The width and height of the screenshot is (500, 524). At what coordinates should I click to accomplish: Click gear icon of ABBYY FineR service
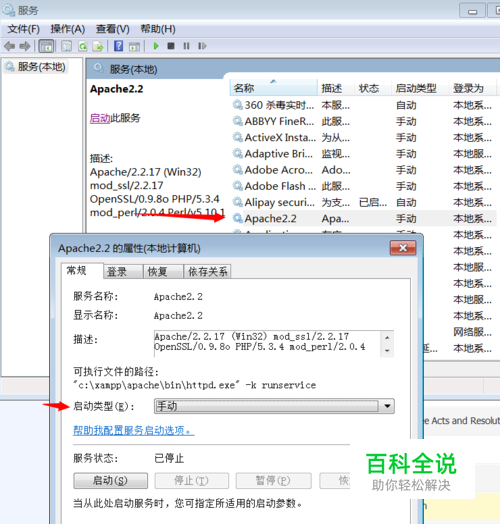pyautogui.click(x=238, y=121)
